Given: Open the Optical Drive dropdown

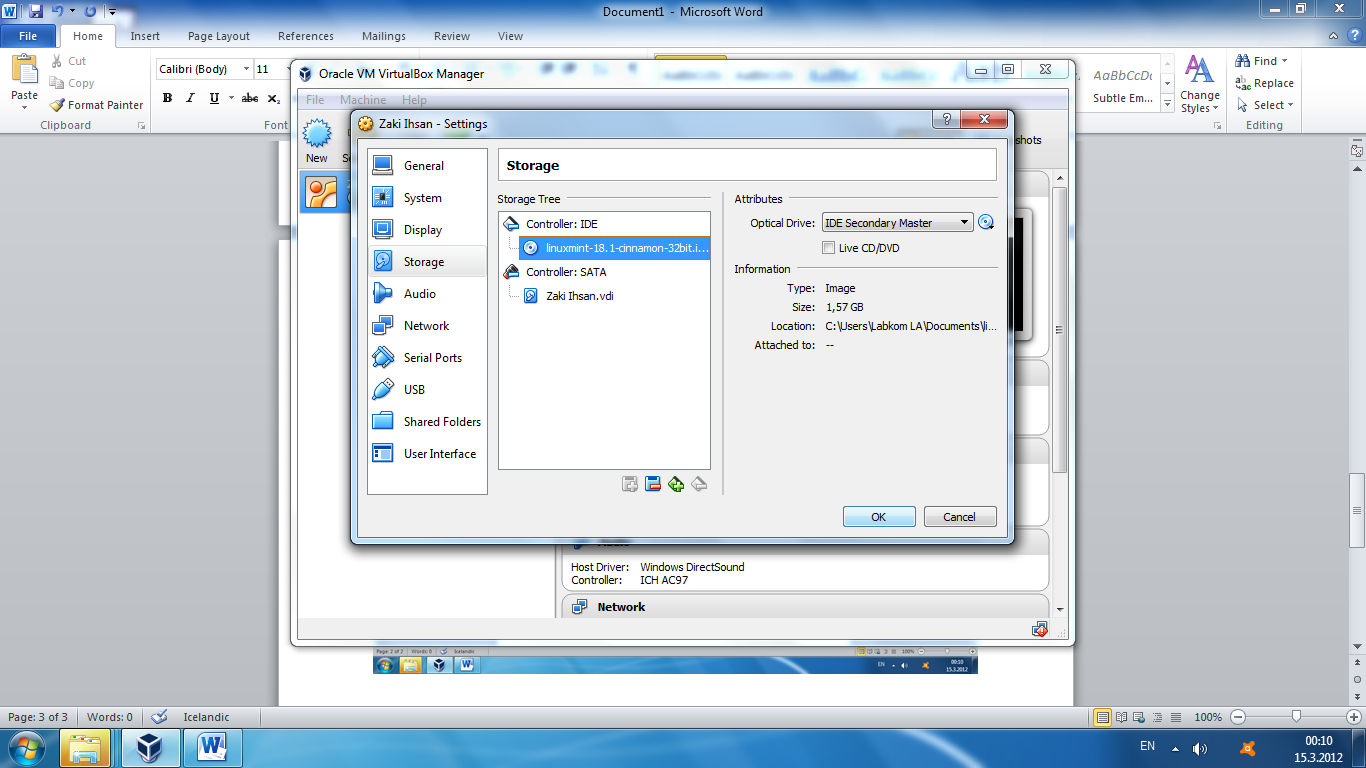Looking at the screenshot, I should [x=897, y=223].
